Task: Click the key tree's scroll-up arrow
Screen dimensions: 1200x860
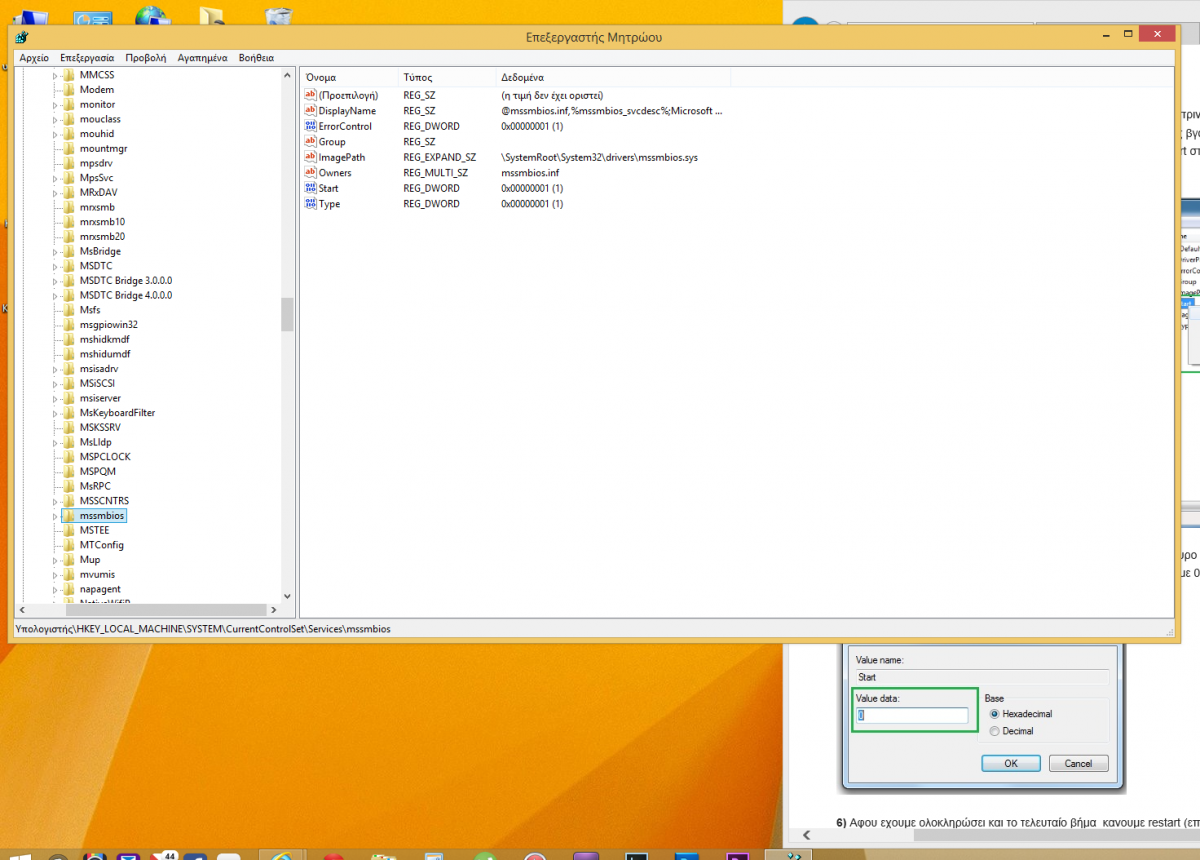Action: click(287, 76)
